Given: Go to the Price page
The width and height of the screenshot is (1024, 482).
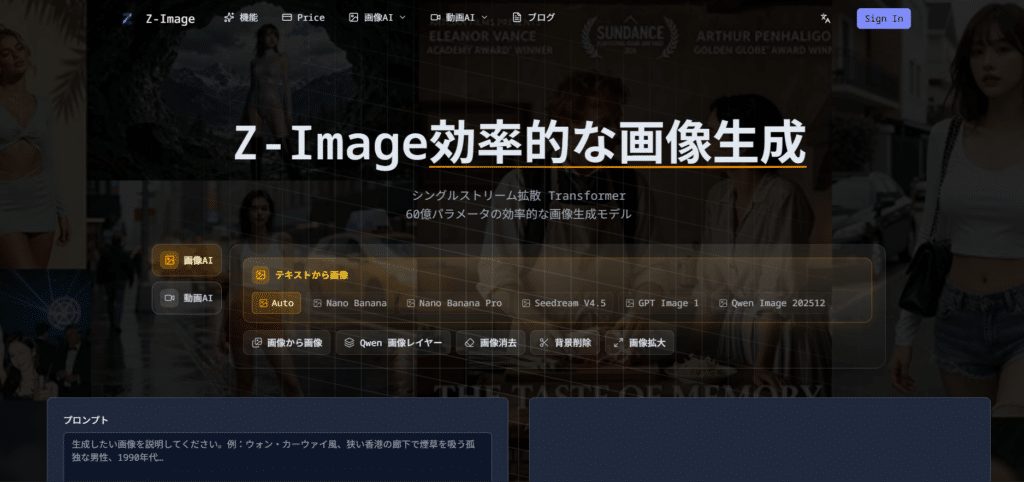Looking at the screenshot, I should (x=303, y=18).
